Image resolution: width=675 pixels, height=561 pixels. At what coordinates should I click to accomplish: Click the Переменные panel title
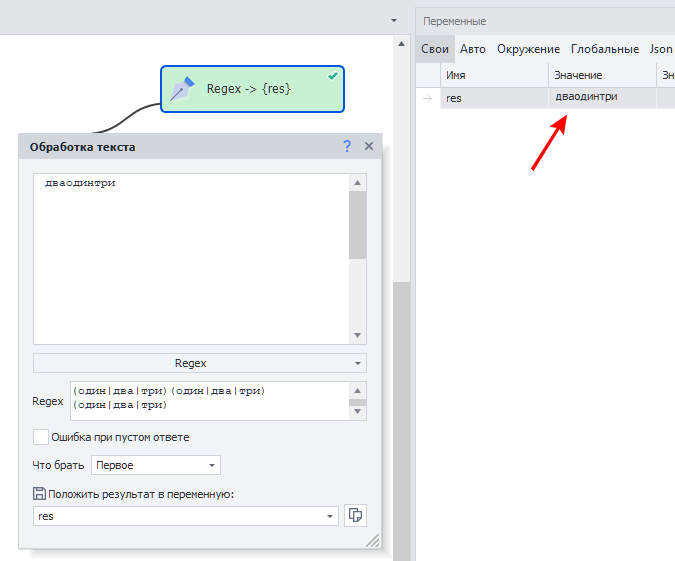454,21
